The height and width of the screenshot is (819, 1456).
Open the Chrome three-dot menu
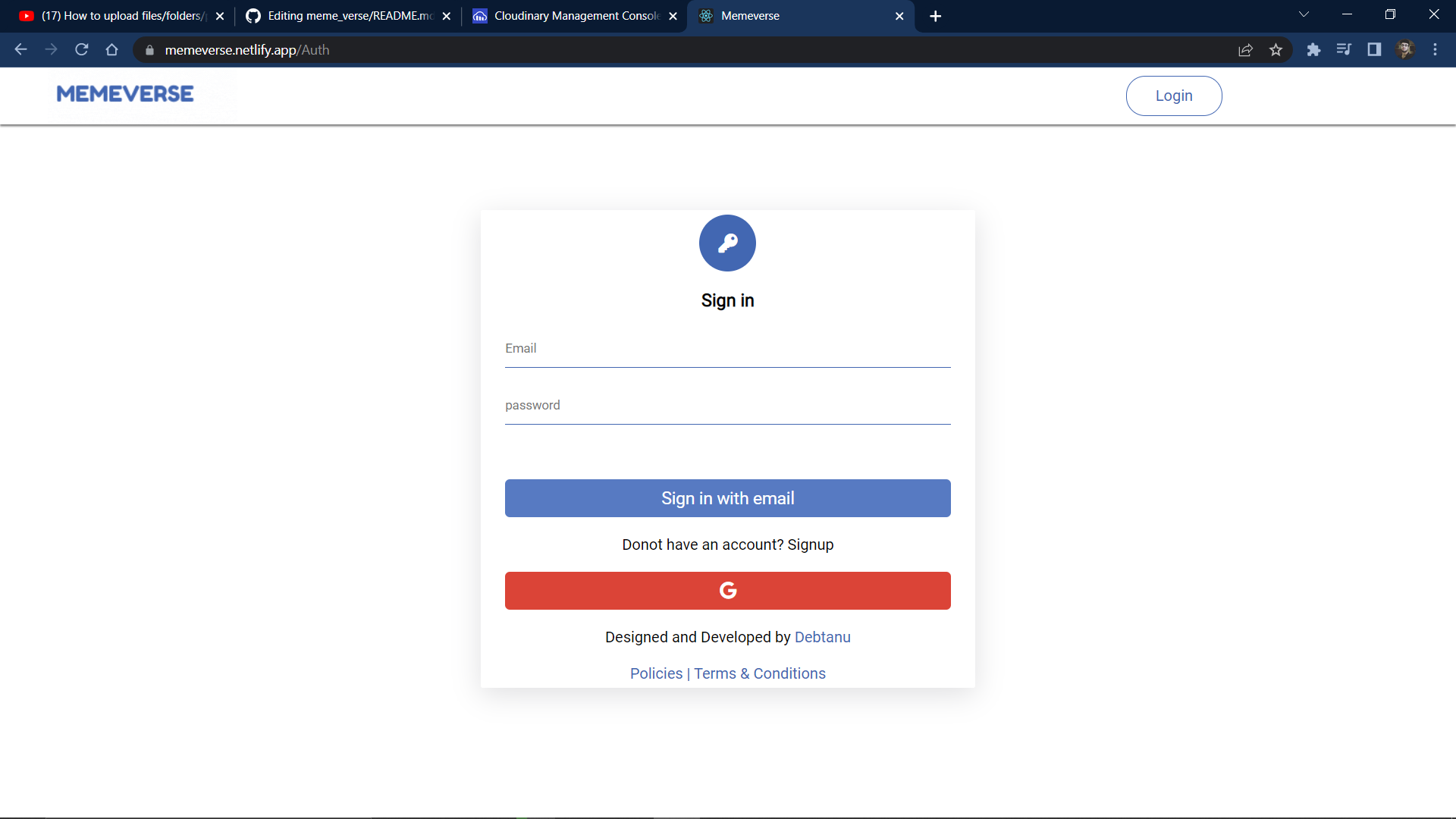click(1435, 50)
